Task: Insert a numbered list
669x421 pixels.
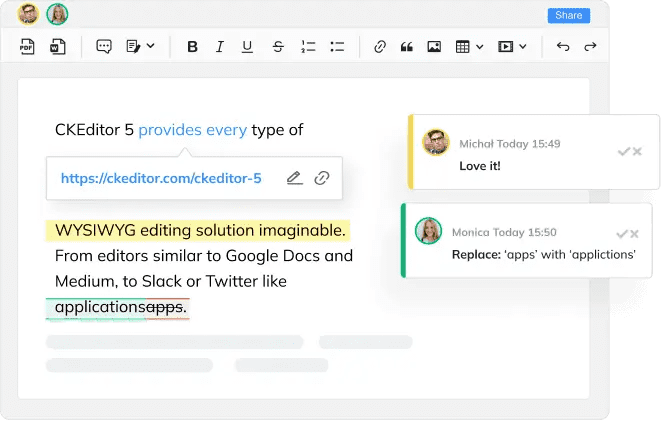Action: pyautogui.click(x=308, y=46)
